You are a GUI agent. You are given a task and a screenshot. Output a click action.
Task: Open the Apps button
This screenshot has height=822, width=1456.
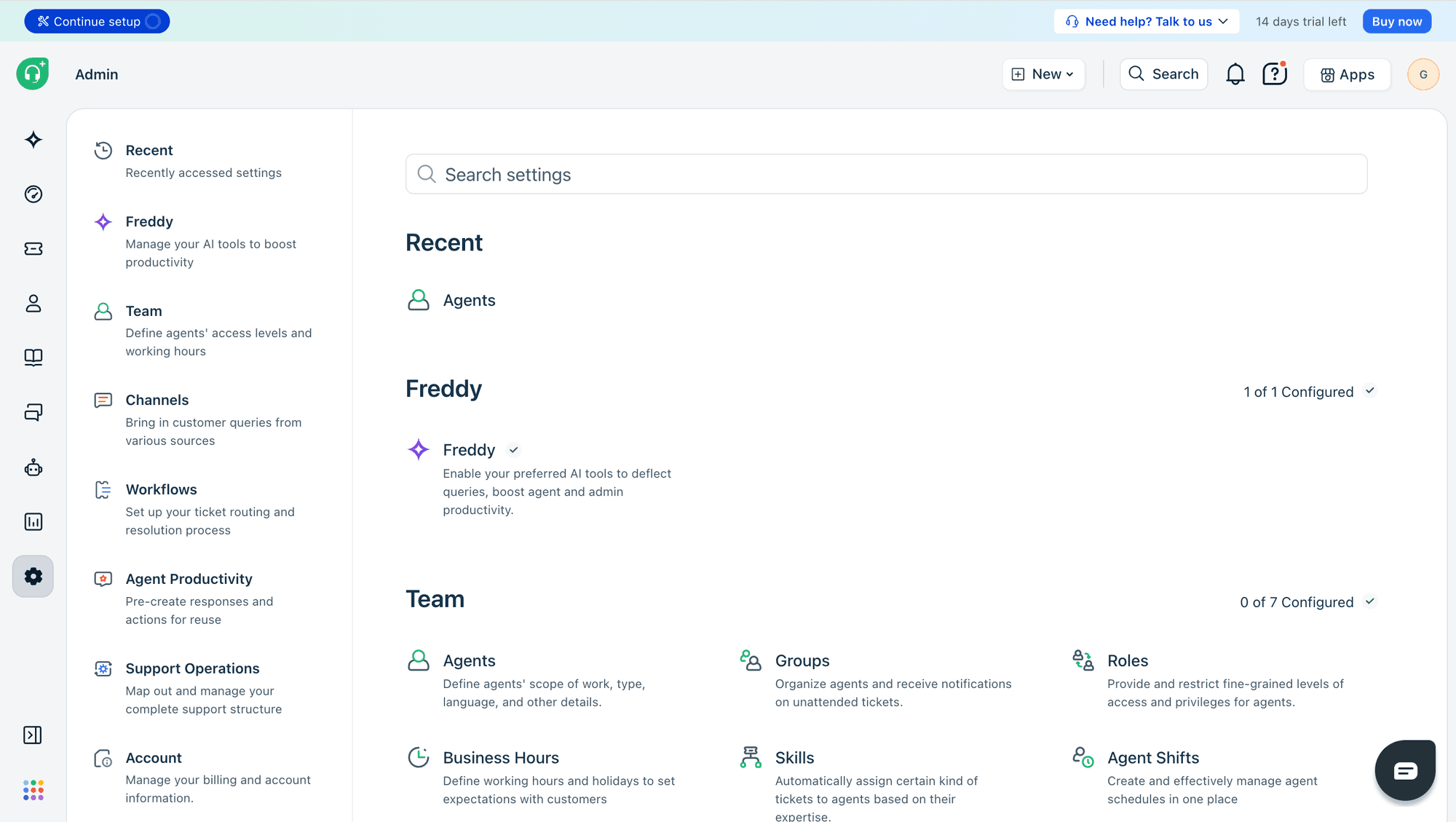pyautogui.click(x=1347, y=74)
